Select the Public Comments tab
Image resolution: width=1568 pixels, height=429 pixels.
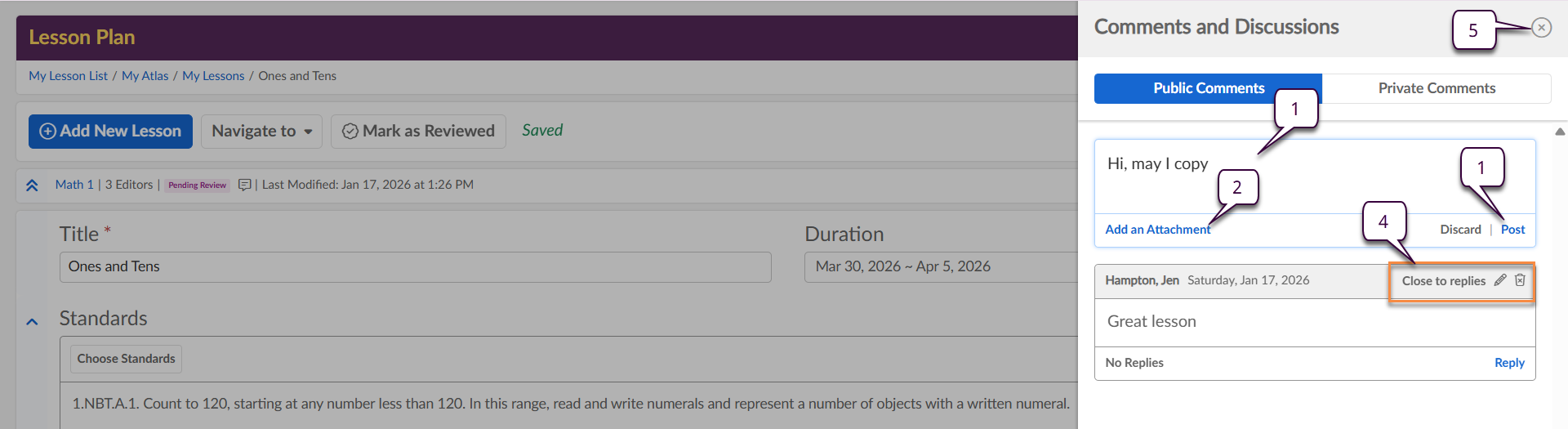pos(1208,88)
